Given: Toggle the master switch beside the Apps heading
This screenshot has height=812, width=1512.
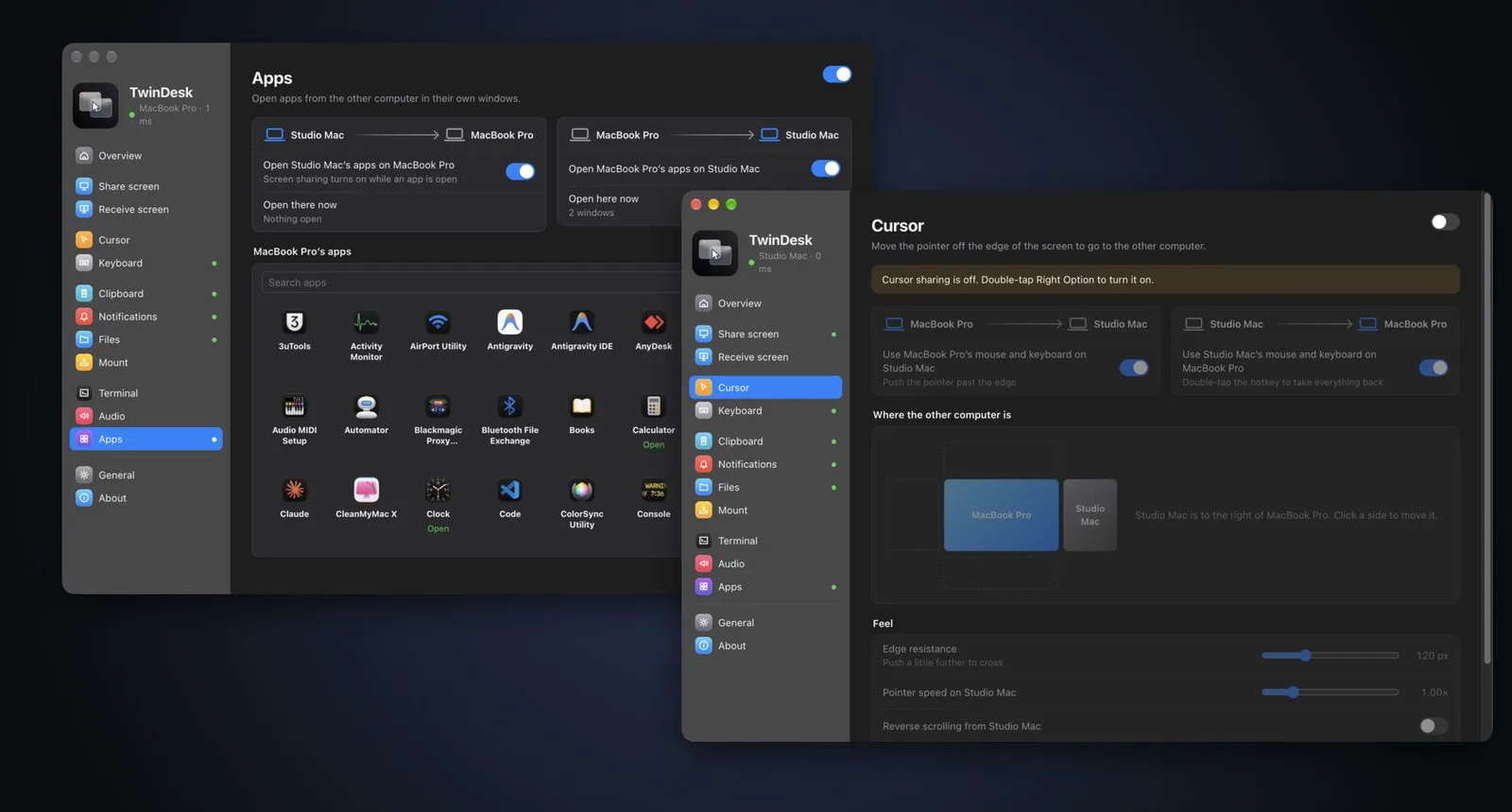Looking at the screenshot, I should click(x=837, y=75).
